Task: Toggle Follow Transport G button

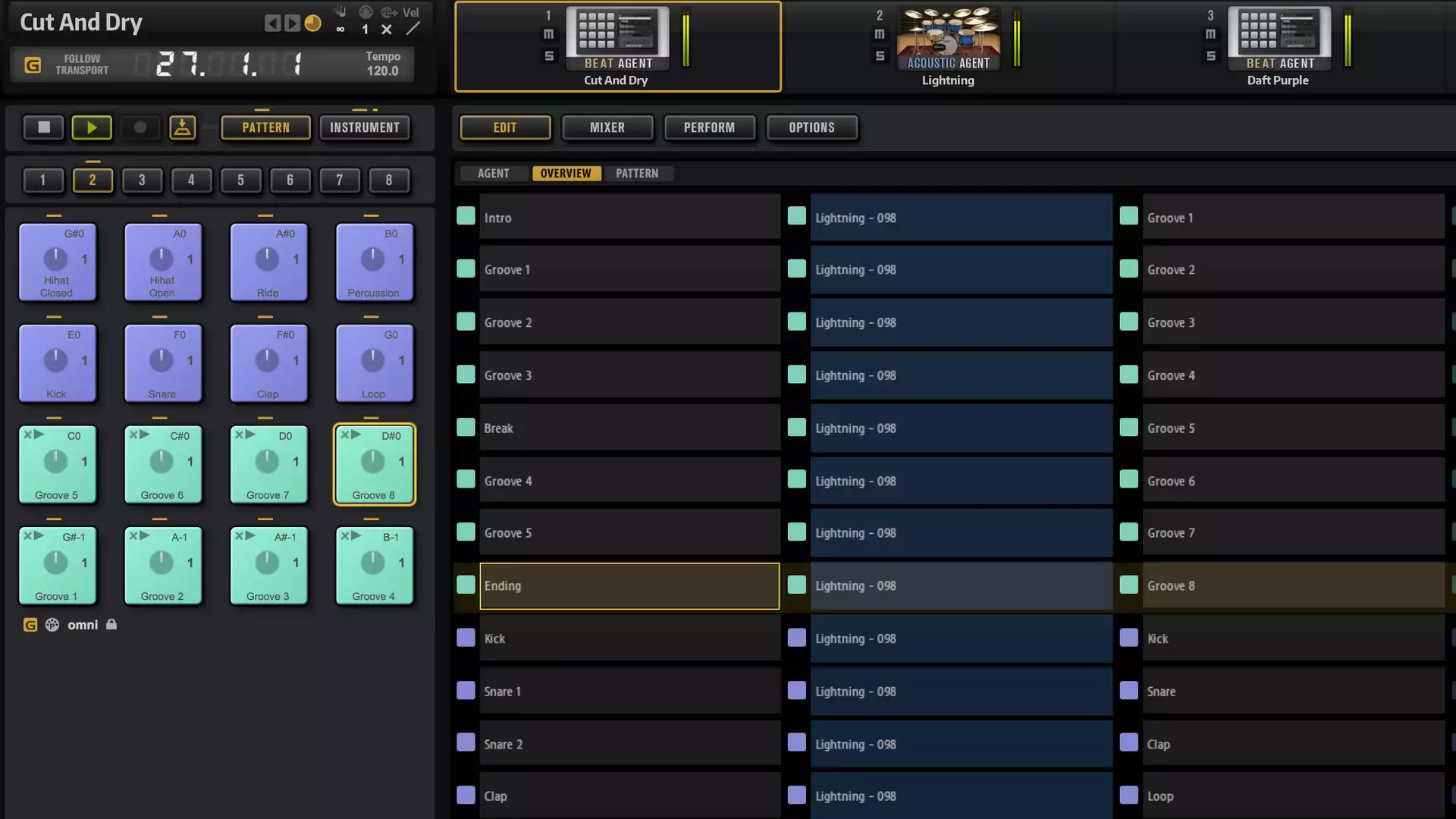Action: pyautogui.click(x=33, y=65)
